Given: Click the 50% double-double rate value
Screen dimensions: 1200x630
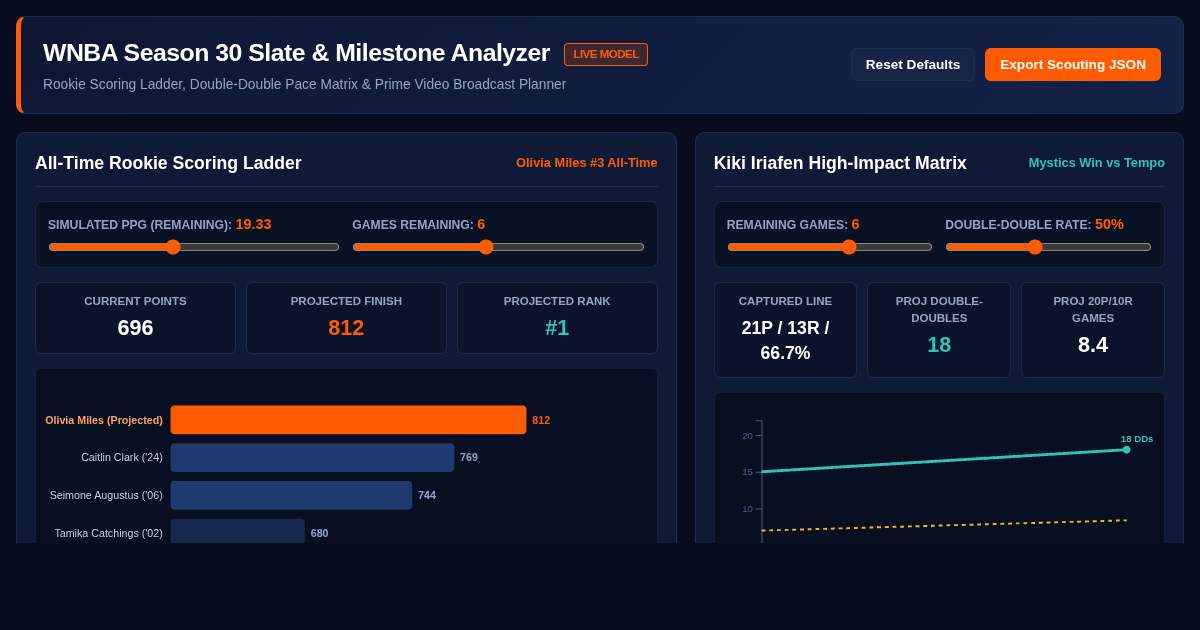Looking at the screenshot, I should [x=1109, y=224].
